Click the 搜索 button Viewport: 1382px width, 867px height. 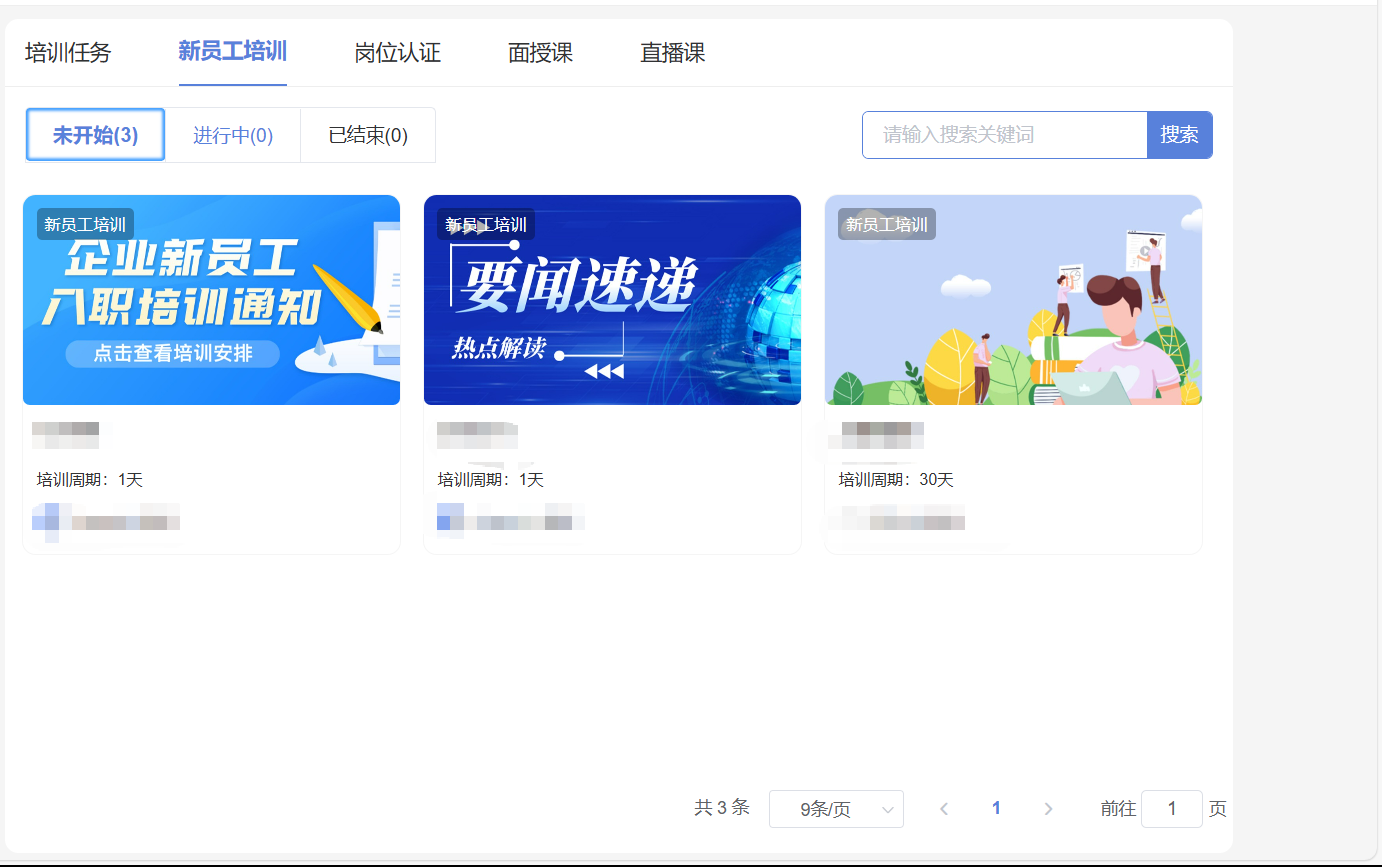point(1180,135)
